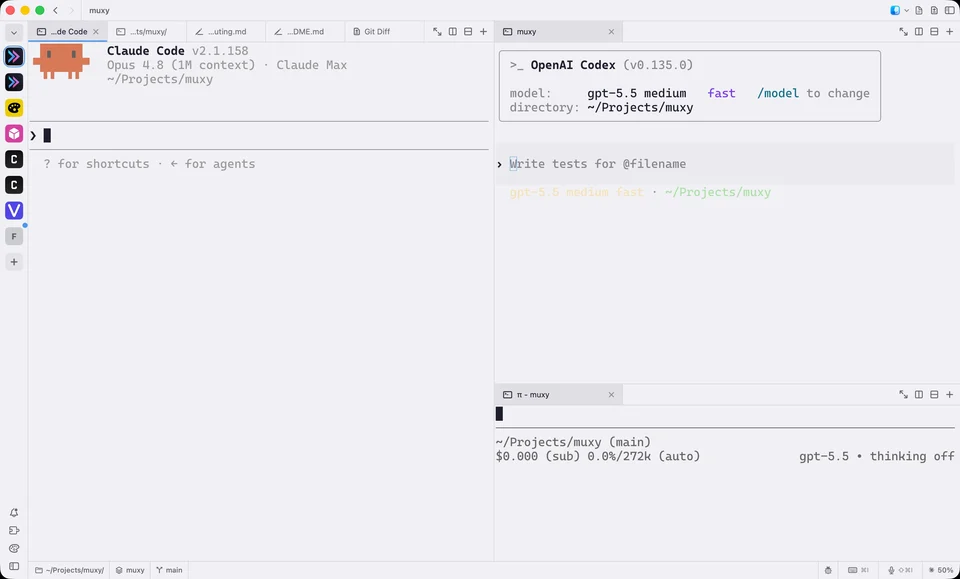This screenshot has width=960, height=579.
Task: Open the main branch selector in status bar
Action: click(x=170, y=570)
